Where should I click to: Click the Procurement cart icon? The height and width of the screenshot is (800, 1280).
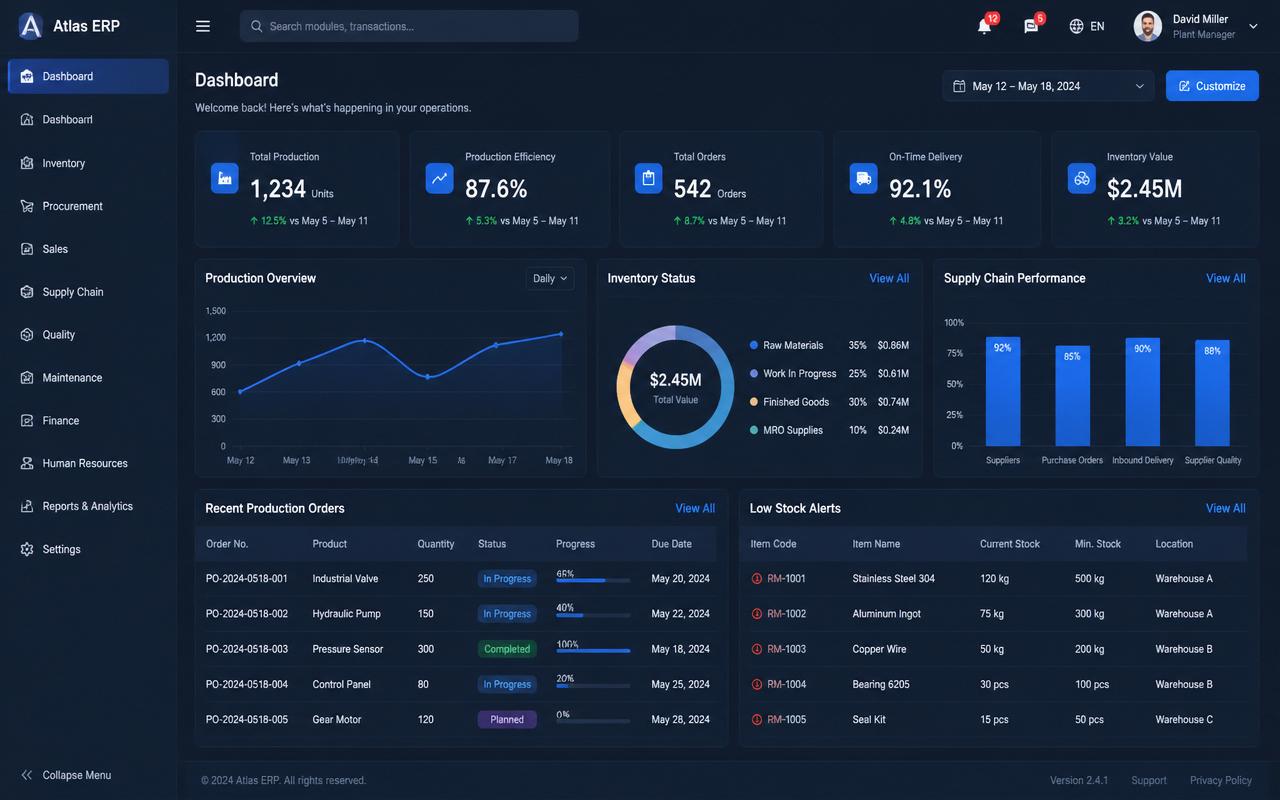[27, 206]
